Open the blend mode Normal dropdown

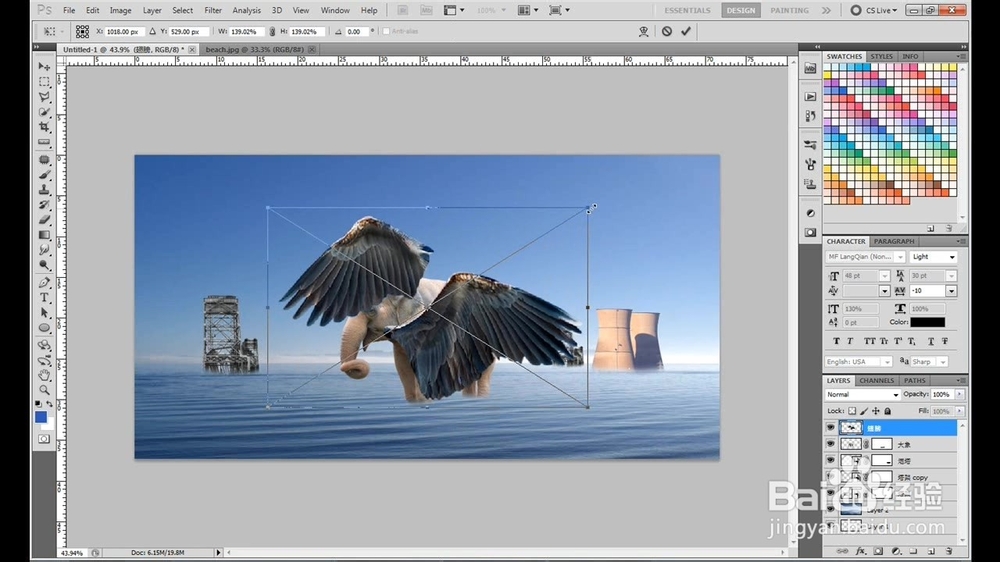(x=862, y=394)
